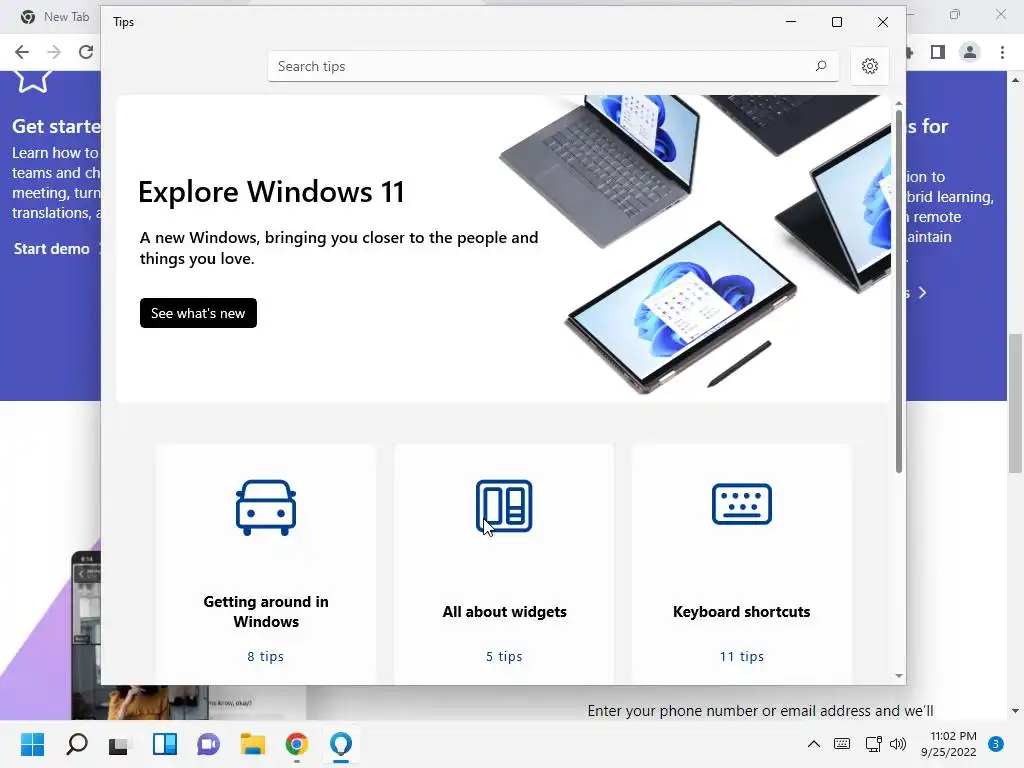The width and height of the screenshot is (1024, 768).
Task: Switch to Google Chrome on taskbar
Action: [x=296, y=744]
